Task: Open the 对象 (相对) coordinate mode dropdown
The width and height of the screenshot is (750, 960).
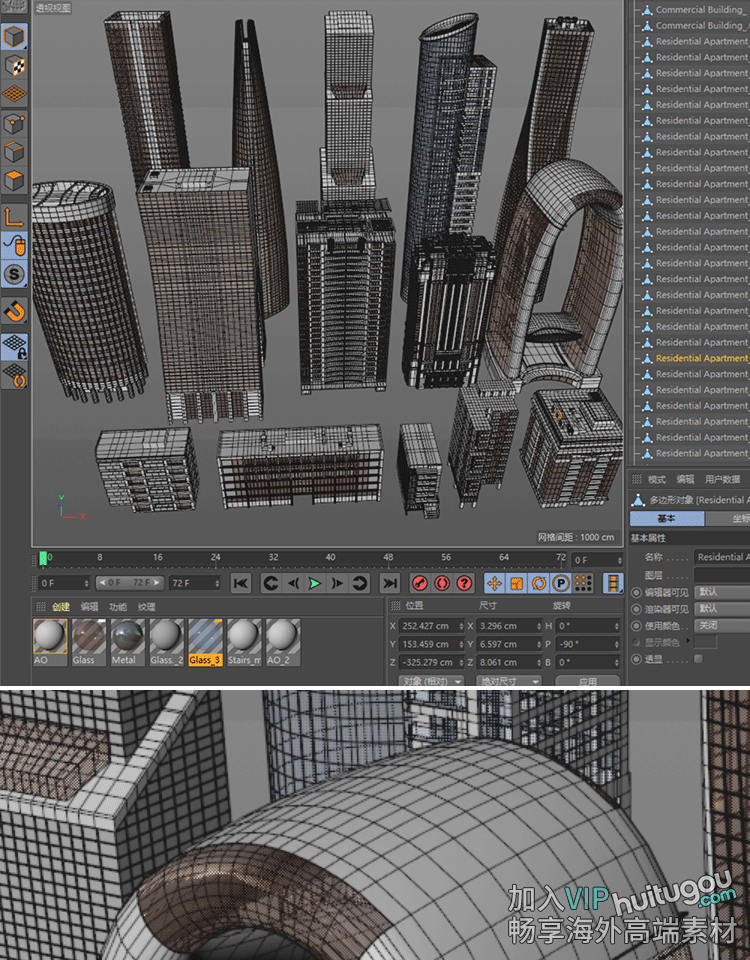Action: coord(431,681)
